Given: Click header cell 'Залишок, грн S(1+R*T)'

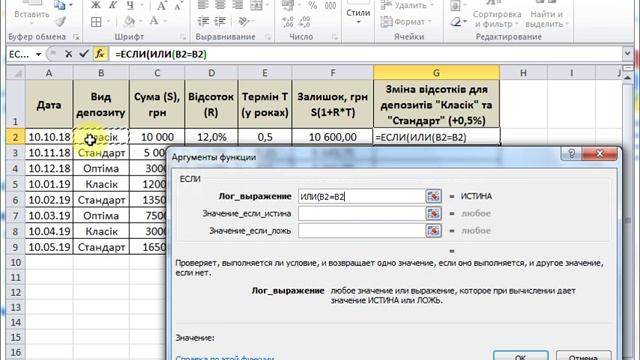Looking at the screenshot, I should click(333, 104).
